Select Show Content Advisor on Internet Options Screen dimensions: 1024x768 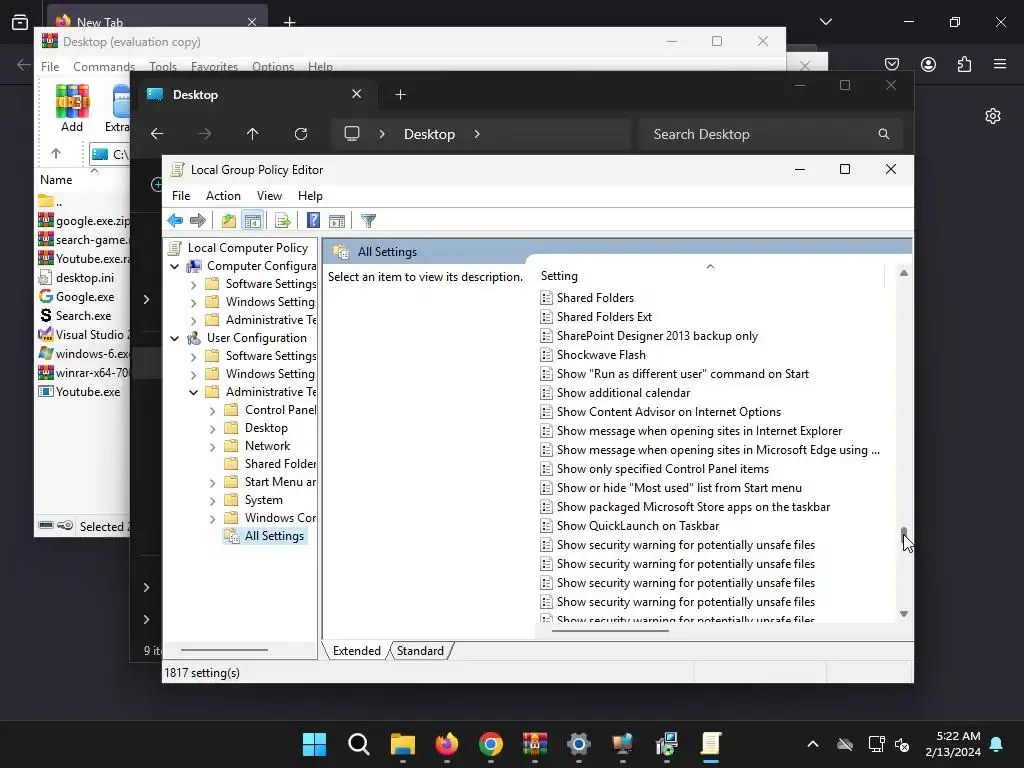click(669, 411)
